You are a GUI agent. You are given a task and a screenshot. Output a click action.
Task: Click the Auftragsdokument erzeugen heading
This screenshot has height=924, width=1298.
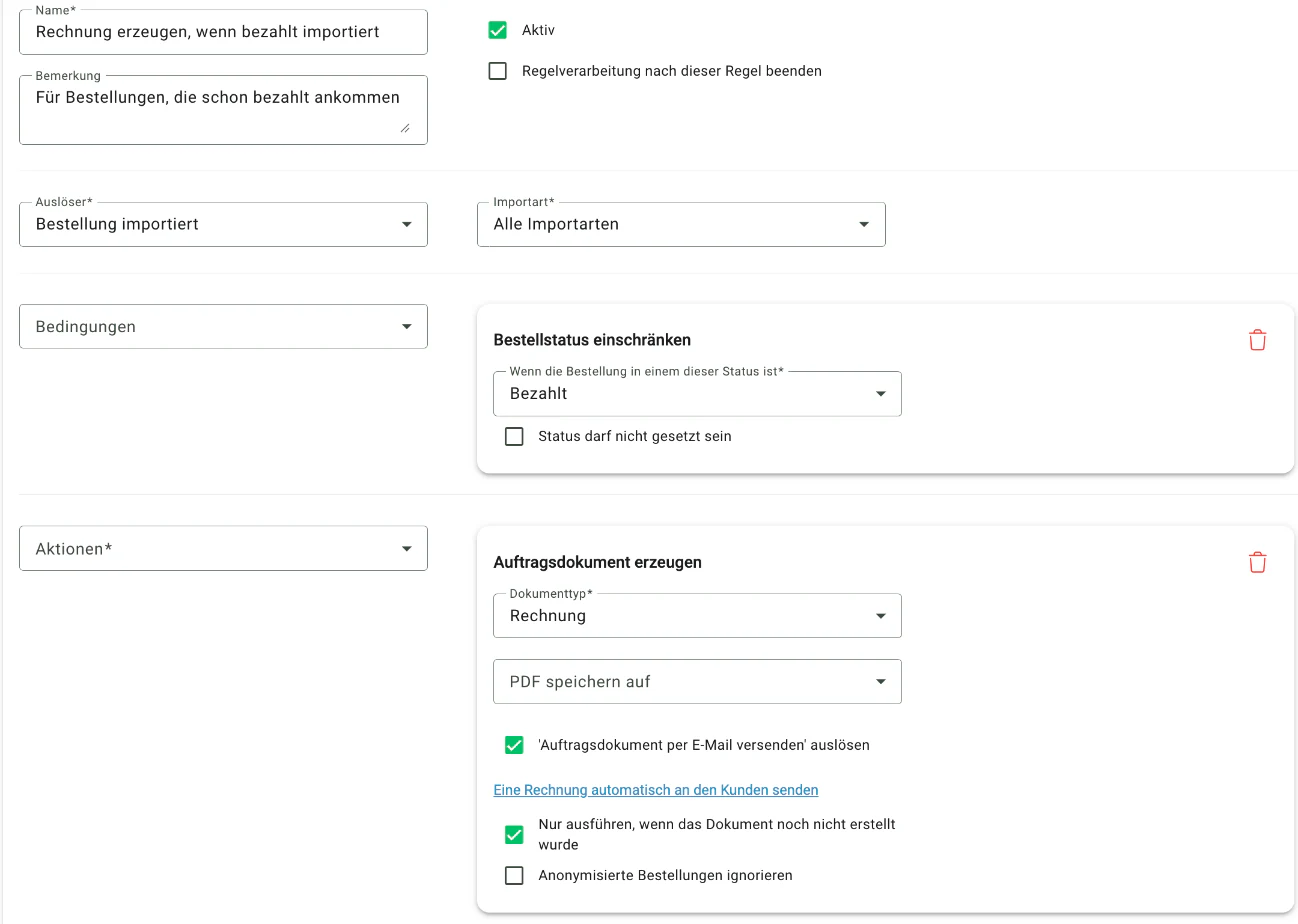[598, 562]
